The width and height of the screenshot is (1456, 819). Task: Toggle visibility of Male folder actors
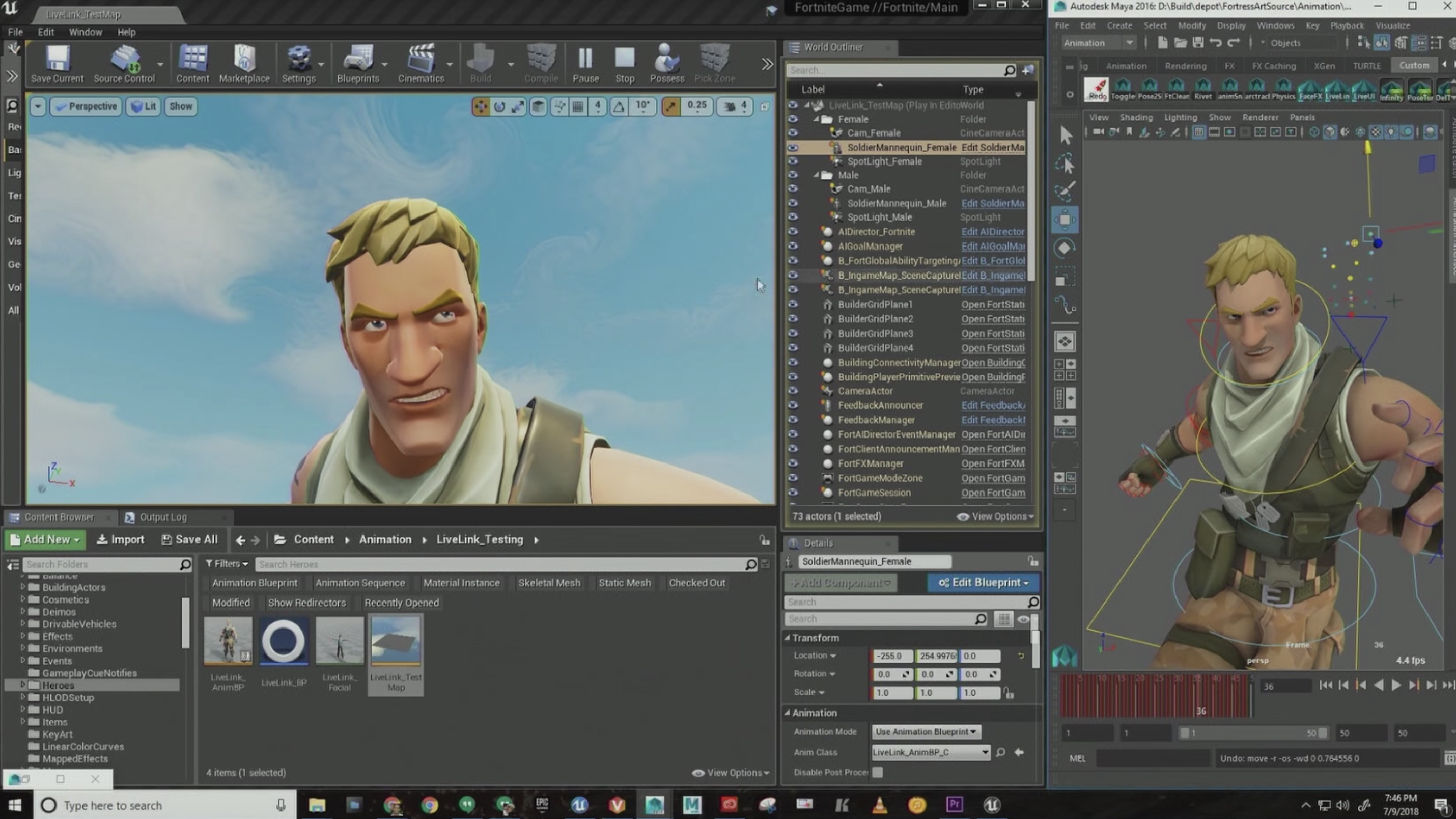coord(793,175)
